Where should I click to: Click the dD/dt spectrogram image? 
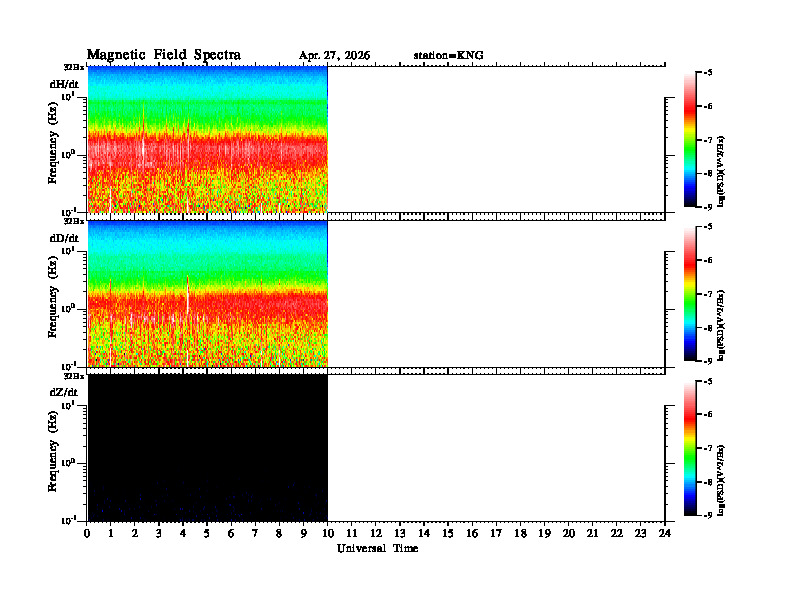coord(208,294)
